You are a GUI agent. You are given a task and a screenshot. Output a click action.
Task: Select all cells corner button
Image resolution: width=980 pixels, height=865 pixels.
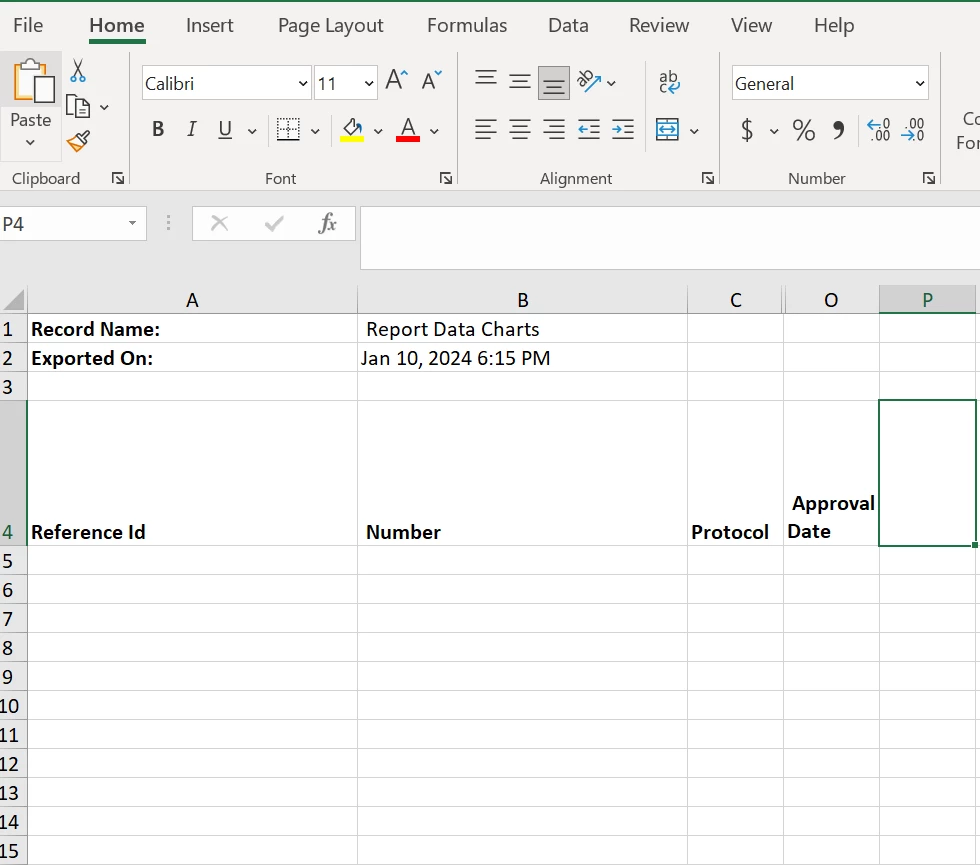point(14,300)
